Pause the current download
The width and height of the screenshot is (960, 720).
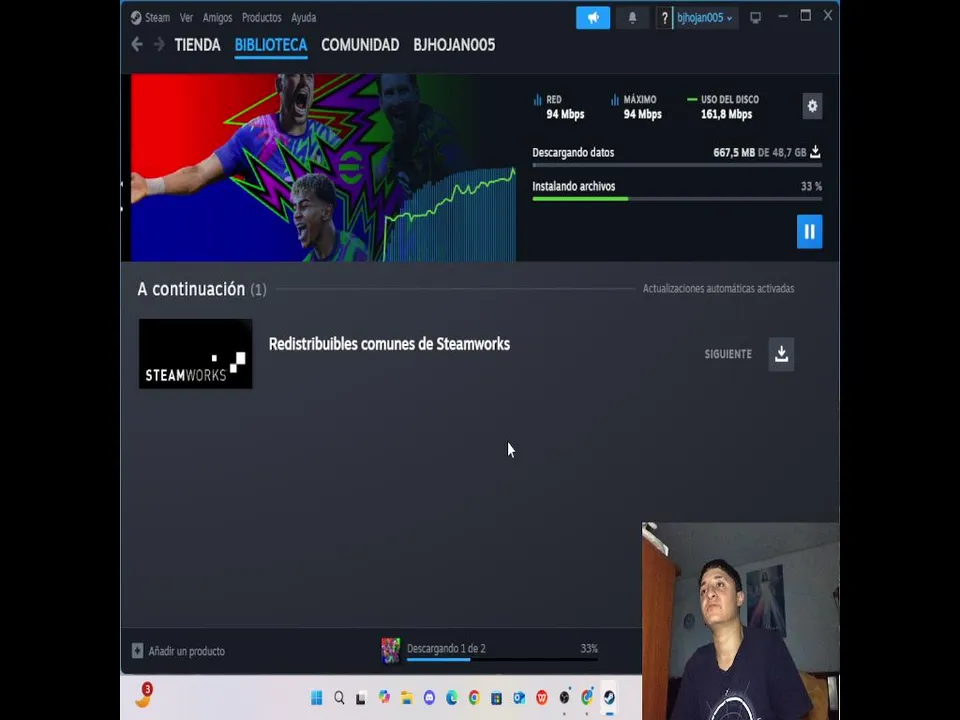pos(809,231)
